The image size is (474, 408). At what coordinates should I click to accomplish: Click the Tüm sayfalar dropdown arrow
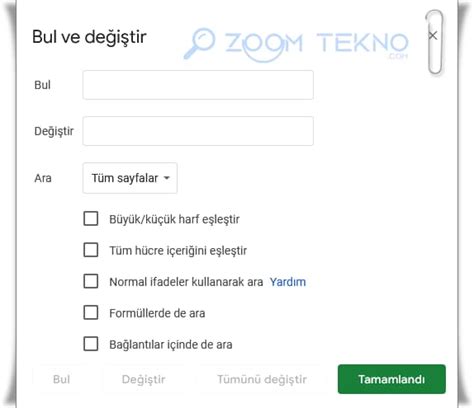167,178
